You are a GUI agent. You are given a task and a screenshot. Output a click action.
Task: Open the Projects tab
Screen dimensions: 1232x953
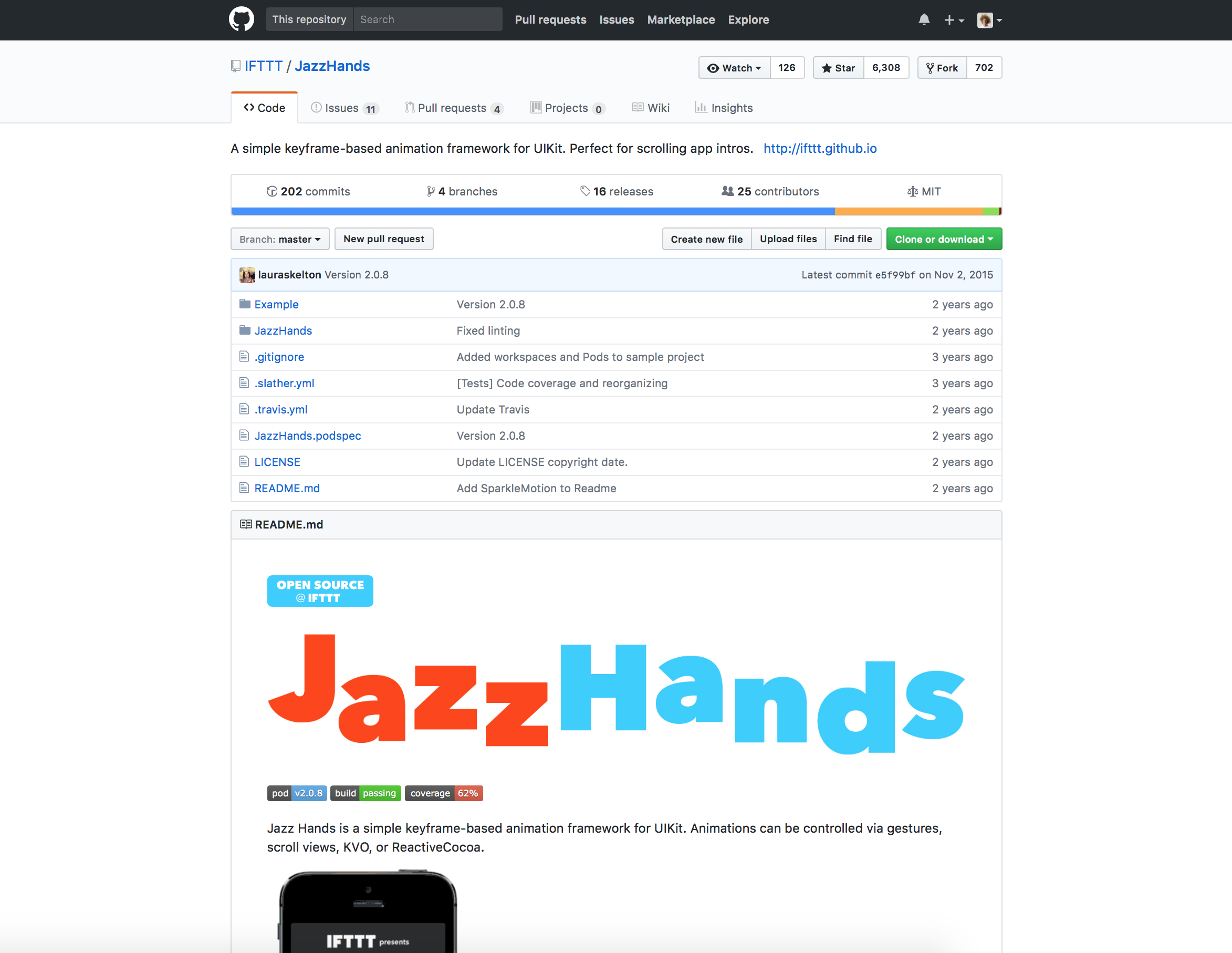[x=568, y=108]
